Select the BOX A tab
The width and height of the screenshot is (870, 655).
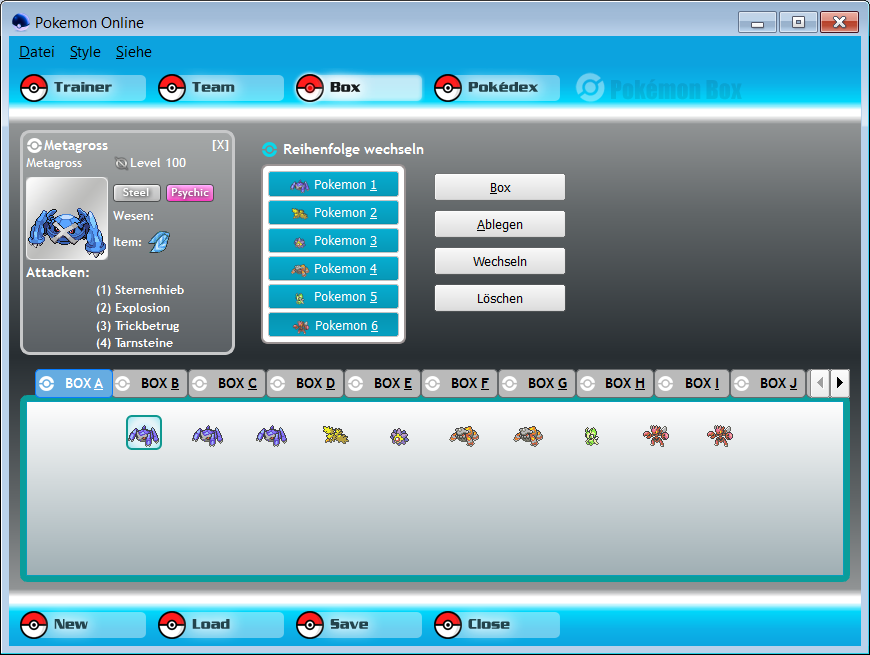click(74, 383)
